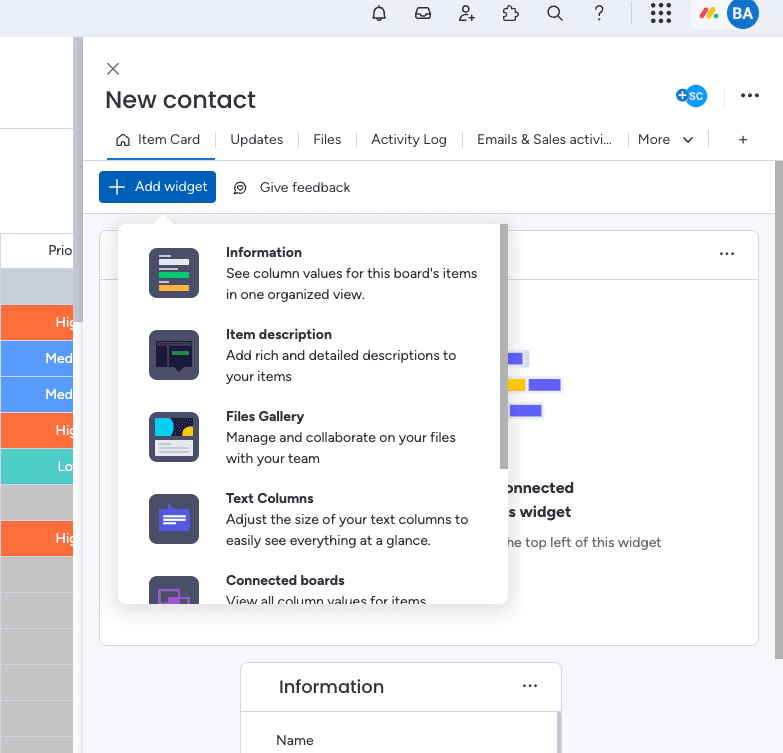783x753 pixels.
Task: Open Information widget three-dot menu
Action: [530, 686]
